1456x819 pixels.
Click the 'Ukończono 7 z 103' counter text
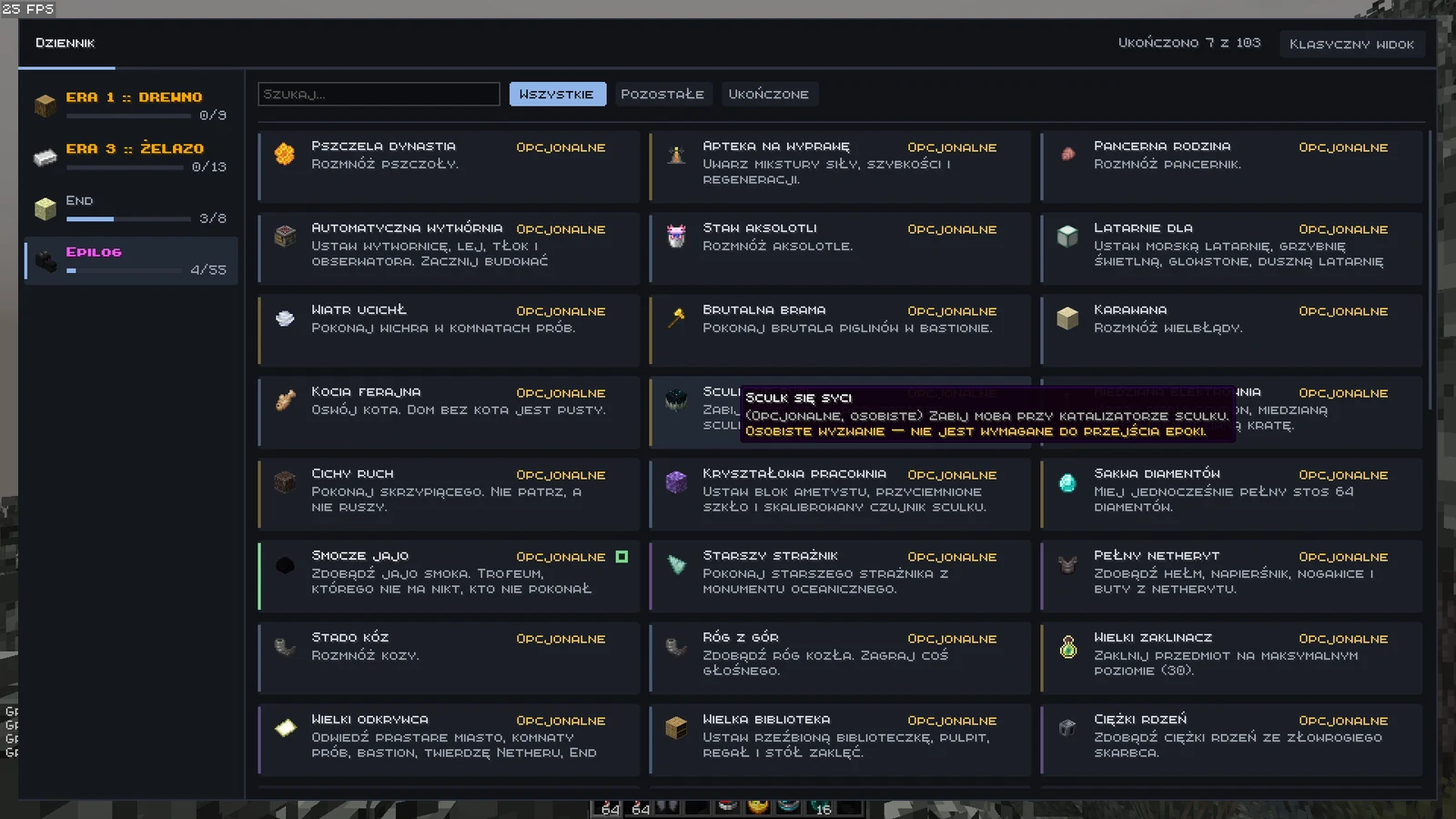coord(1189,43)
